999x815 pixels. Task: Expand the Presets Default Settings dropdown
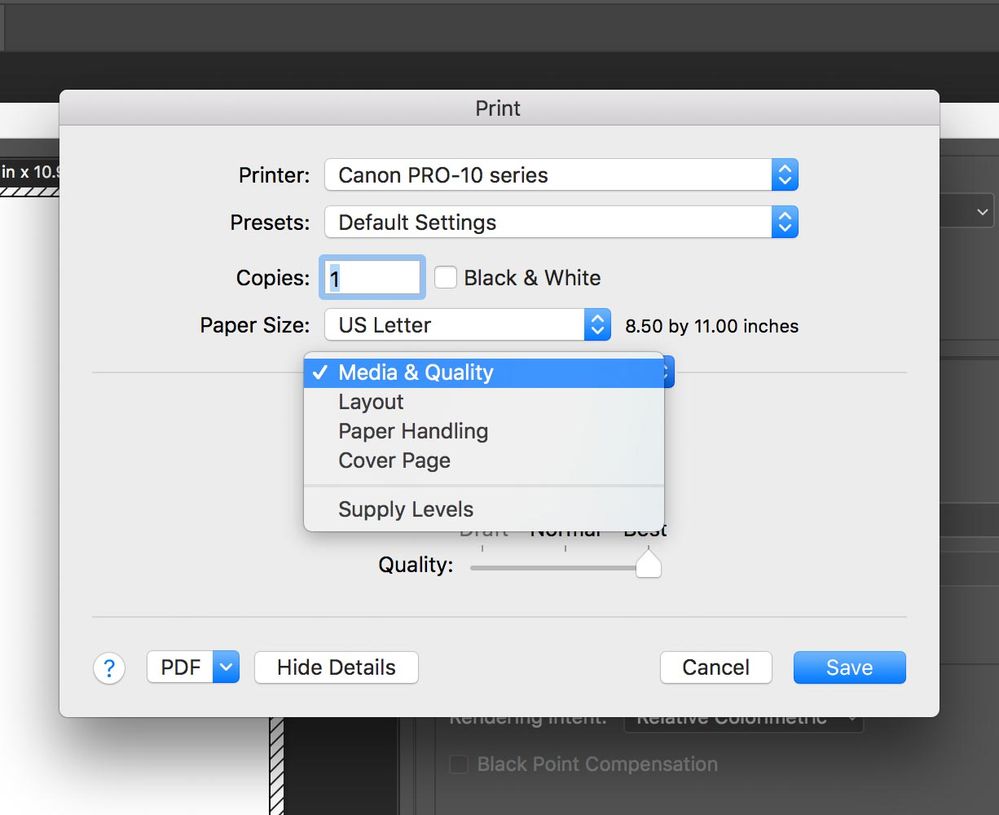[x=560, y=222]
